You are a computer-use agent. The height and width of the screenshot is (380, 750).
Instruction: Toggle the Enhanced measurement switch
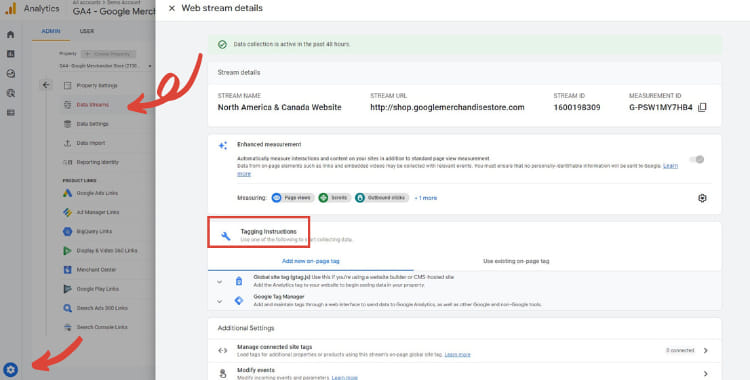(697, 159)
